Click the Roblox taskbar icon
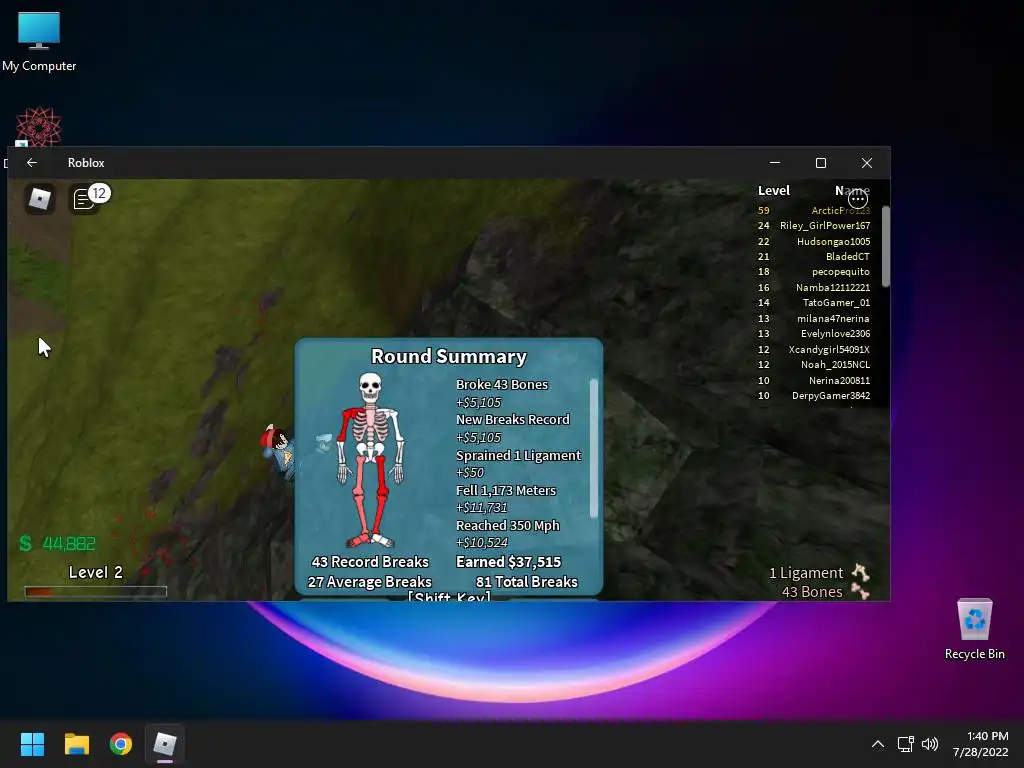This screenshot has height=768, width=1024. [x=165, y=744]
